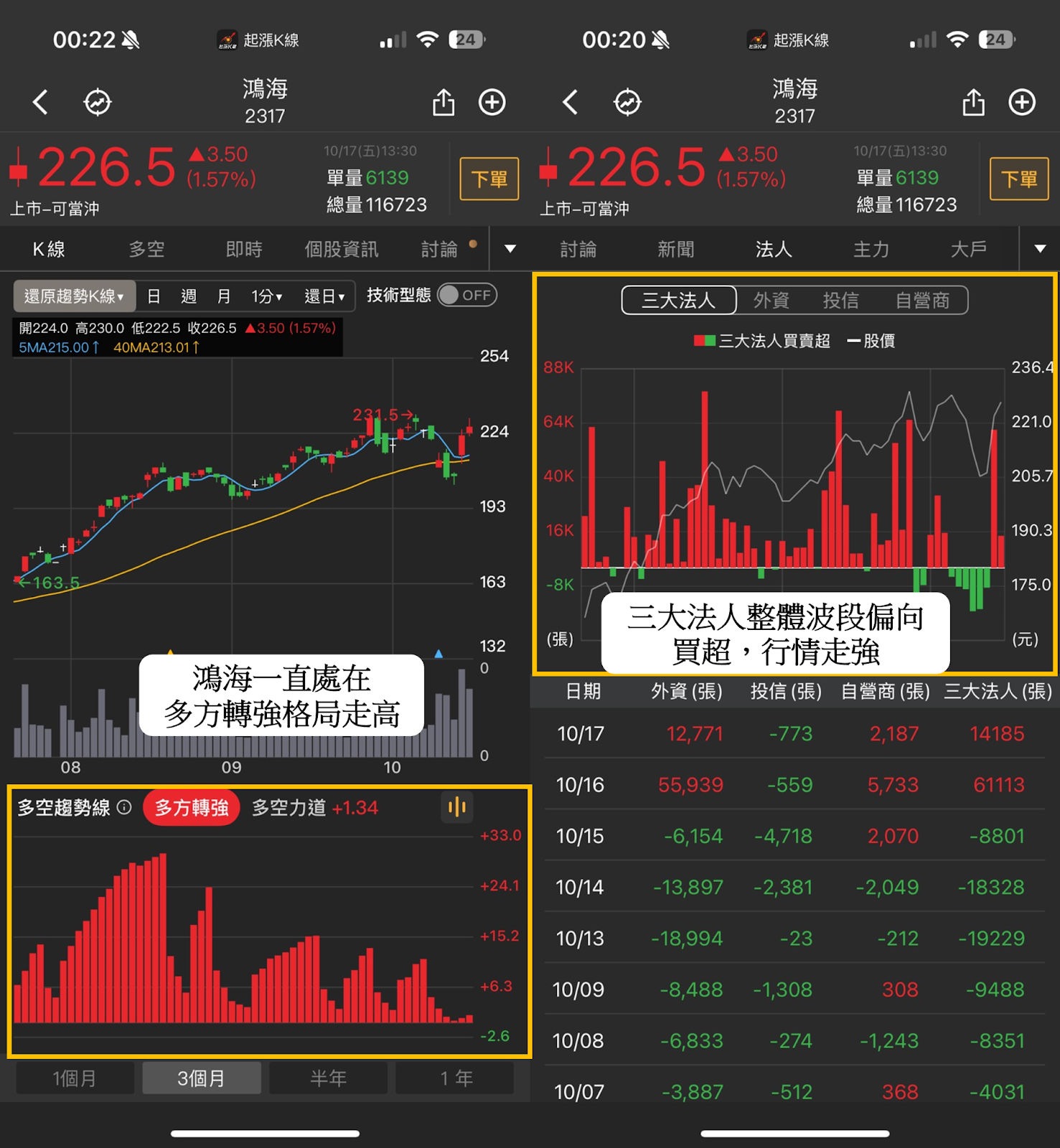Expand tab list arrow on left screen
The image size is (1060, 1148).
click(510, 249)
